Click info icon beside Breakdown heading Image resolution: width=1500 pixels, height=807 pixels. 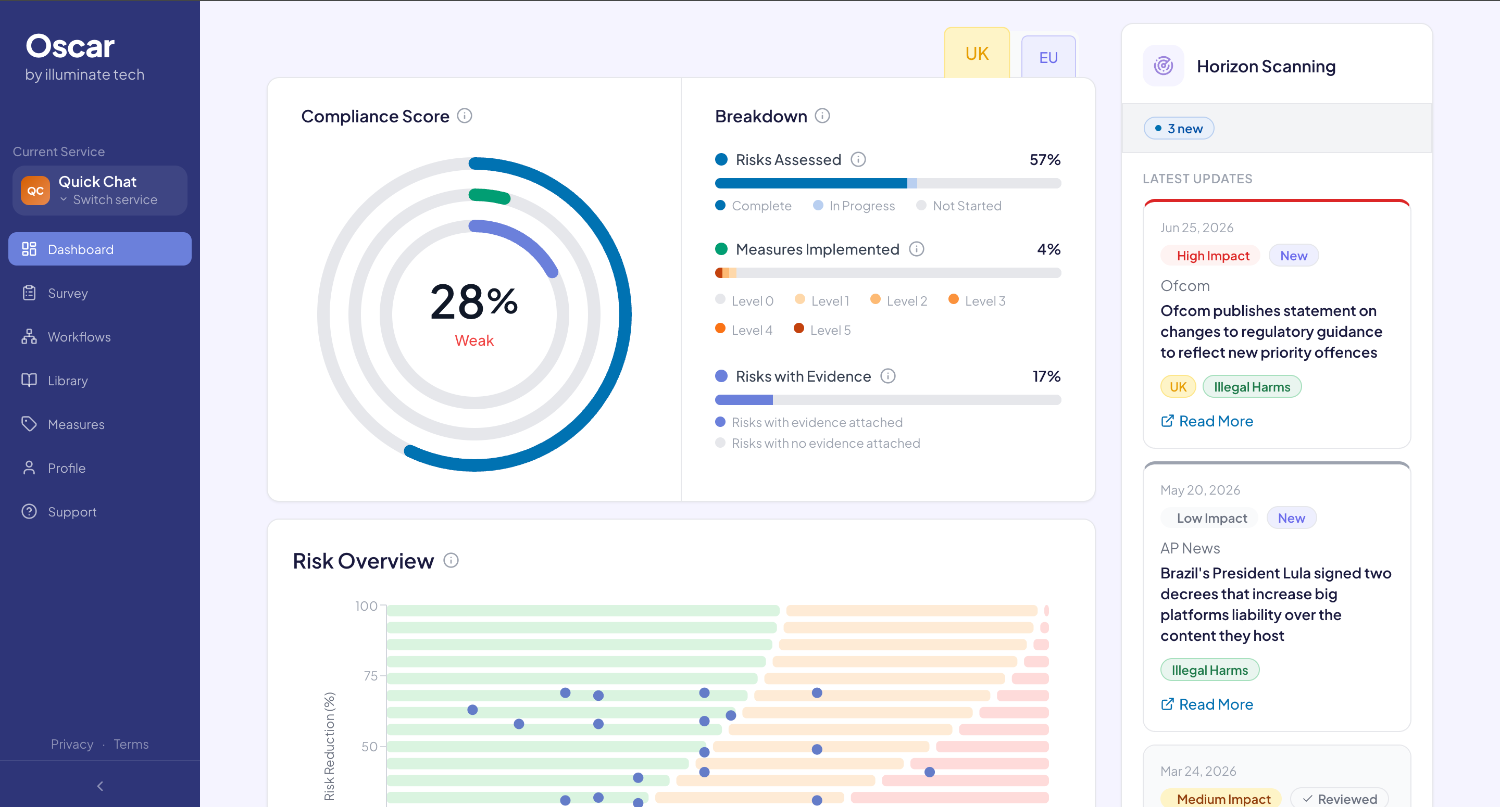pos(822,116)
